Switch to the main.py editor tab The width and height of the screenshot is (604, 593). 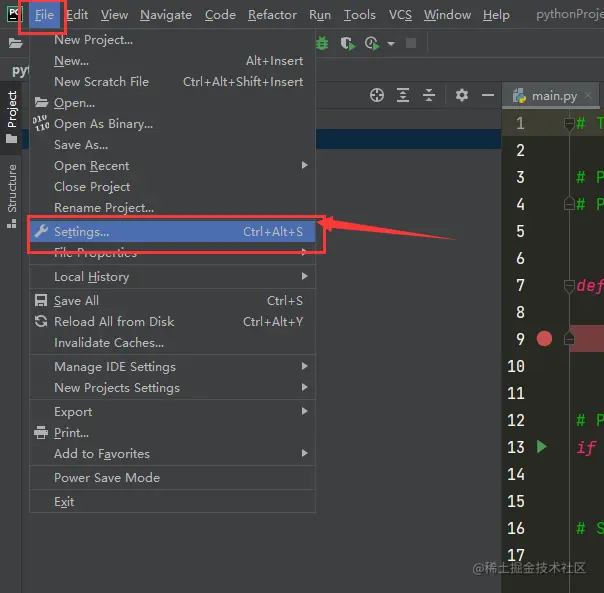tap(554, 96)
